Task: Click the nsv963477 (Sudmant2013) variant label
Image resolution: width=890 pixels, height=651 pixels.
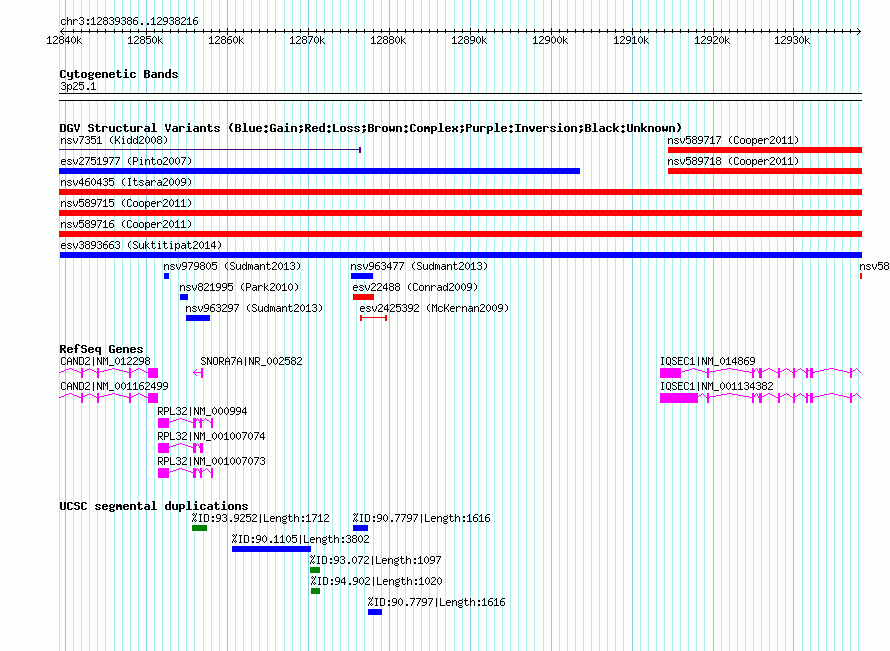Action: (x=419, y=266)
